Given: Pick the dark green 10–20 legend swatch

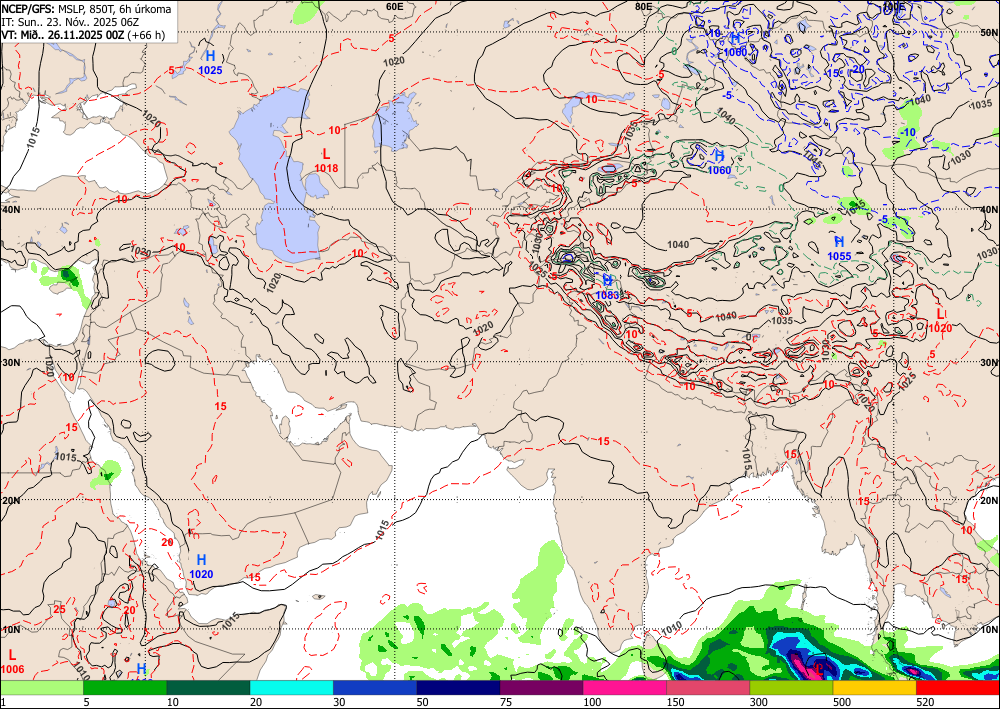Looking at the screenshot, I should [x=208, y=687].
